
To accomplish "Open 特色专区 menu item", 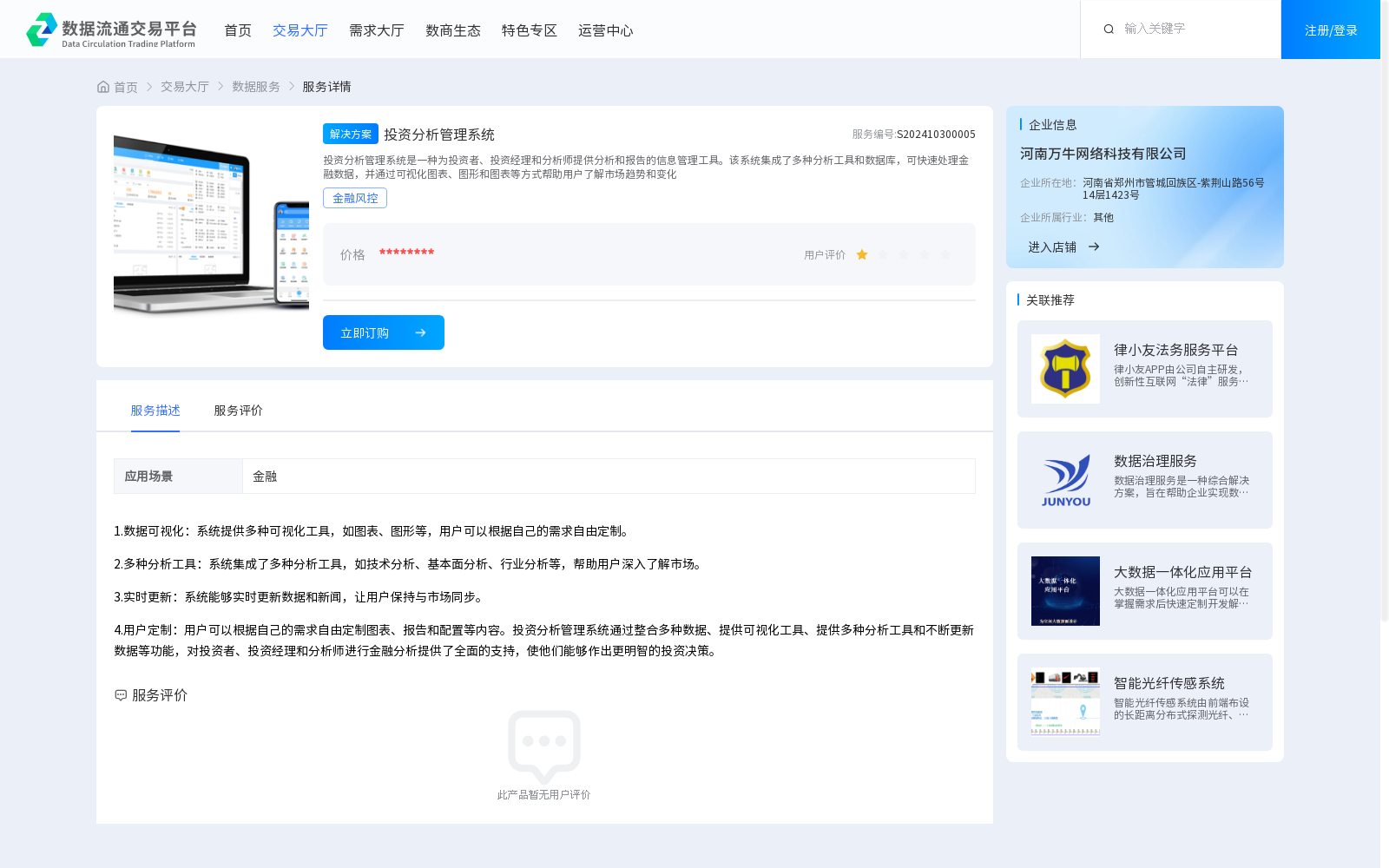I will click(530, 30).
